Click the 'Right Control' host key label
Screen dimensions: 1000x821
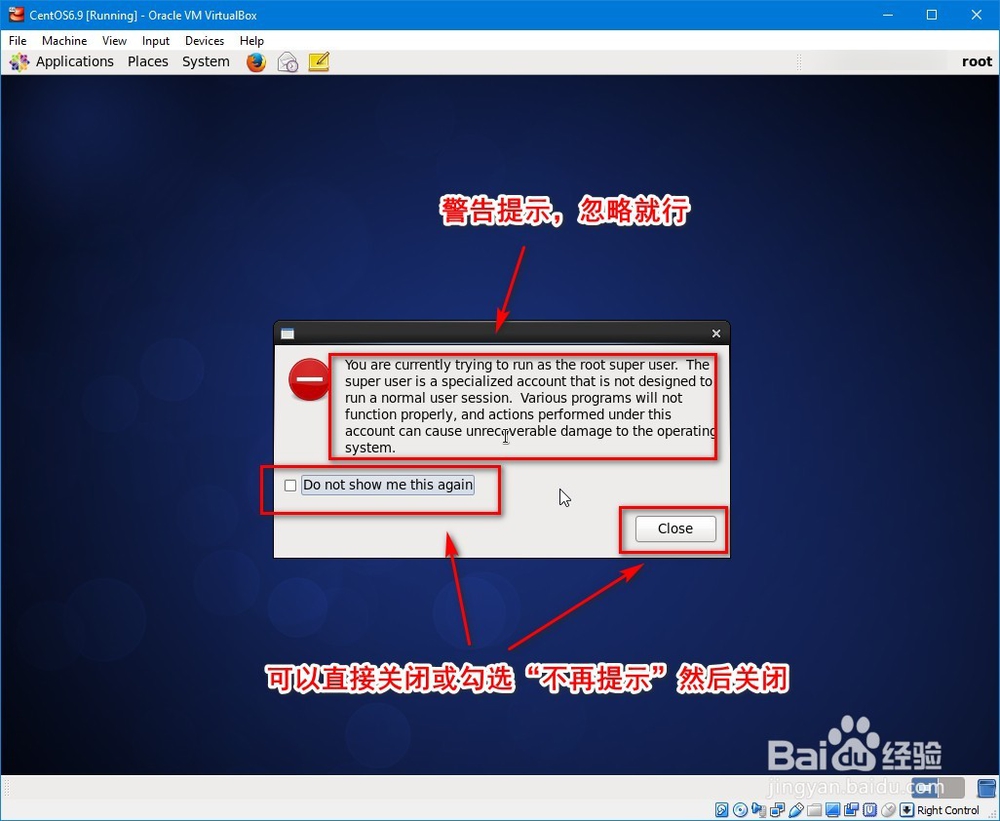click(x=948, y=810)
